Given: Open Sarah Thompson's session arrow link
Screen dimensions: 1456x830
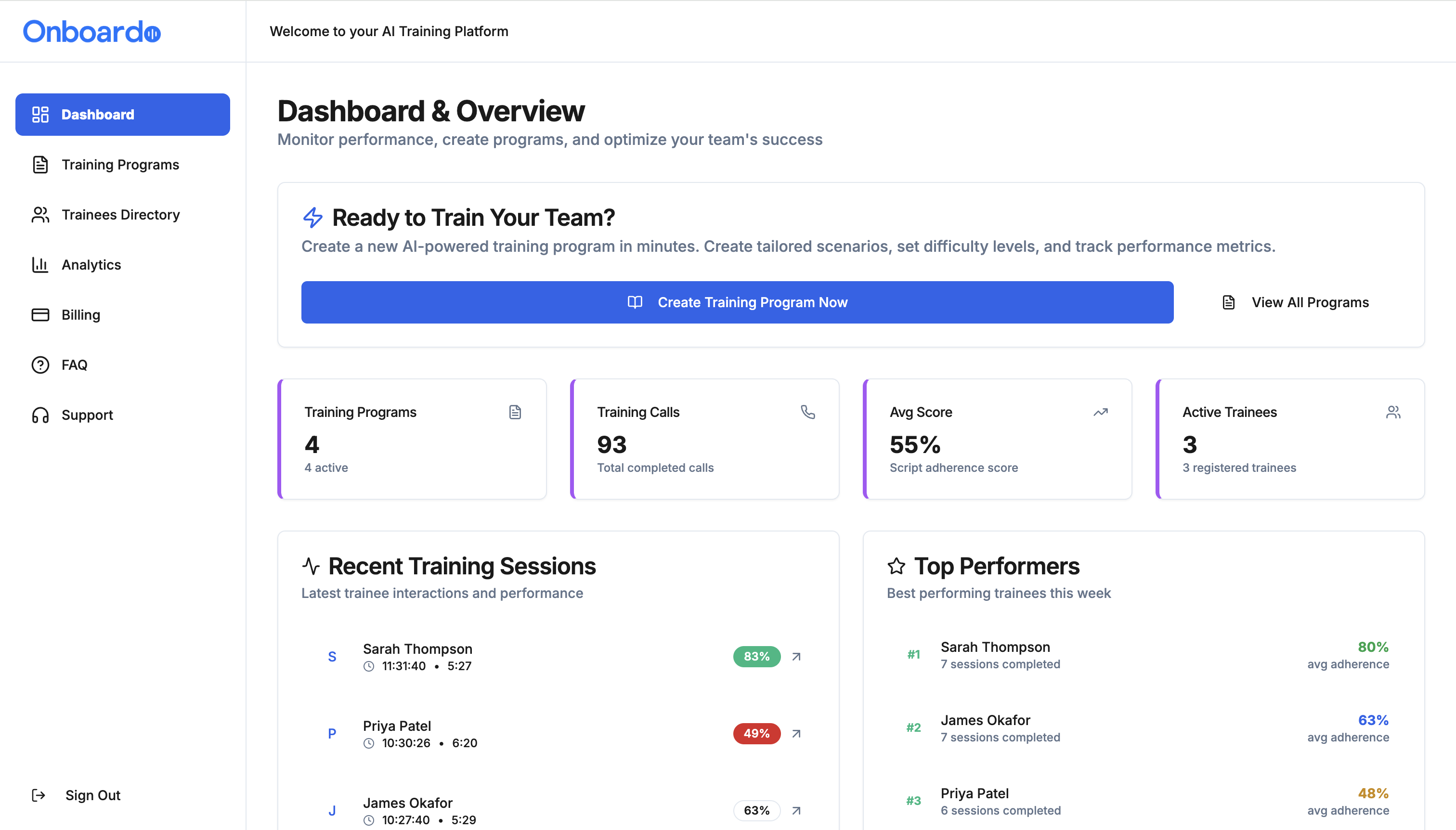Looking at the screenshot, I should 796,657.
